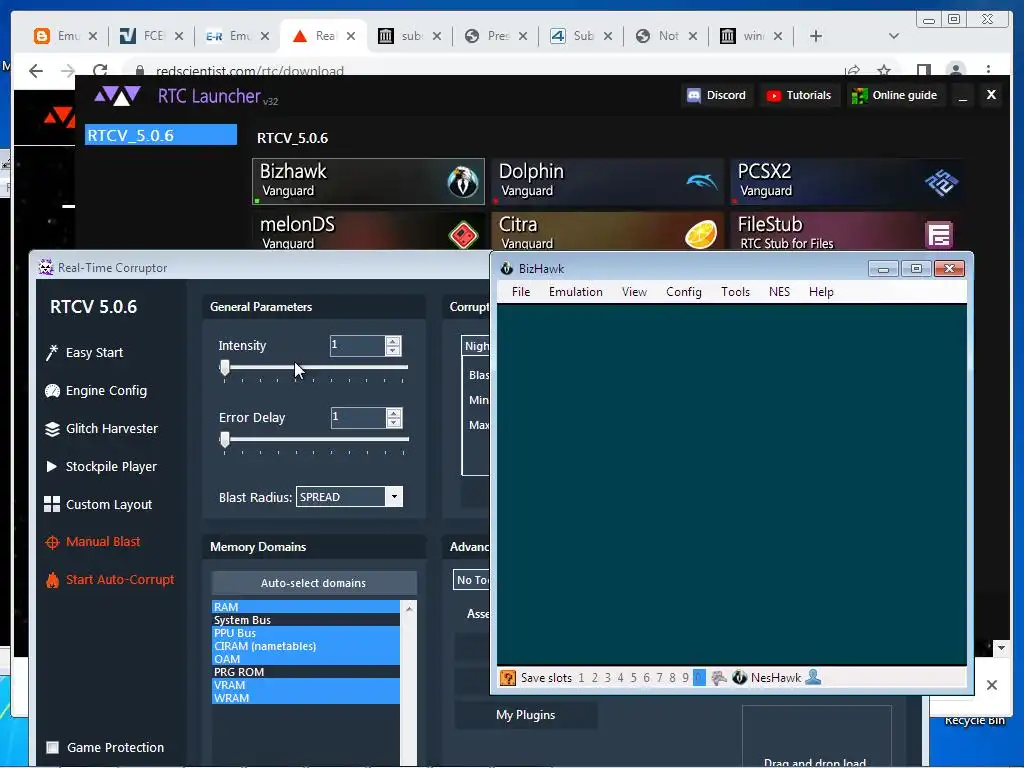Click the user profile icon after NesHawk

click(x=813, y=677)
